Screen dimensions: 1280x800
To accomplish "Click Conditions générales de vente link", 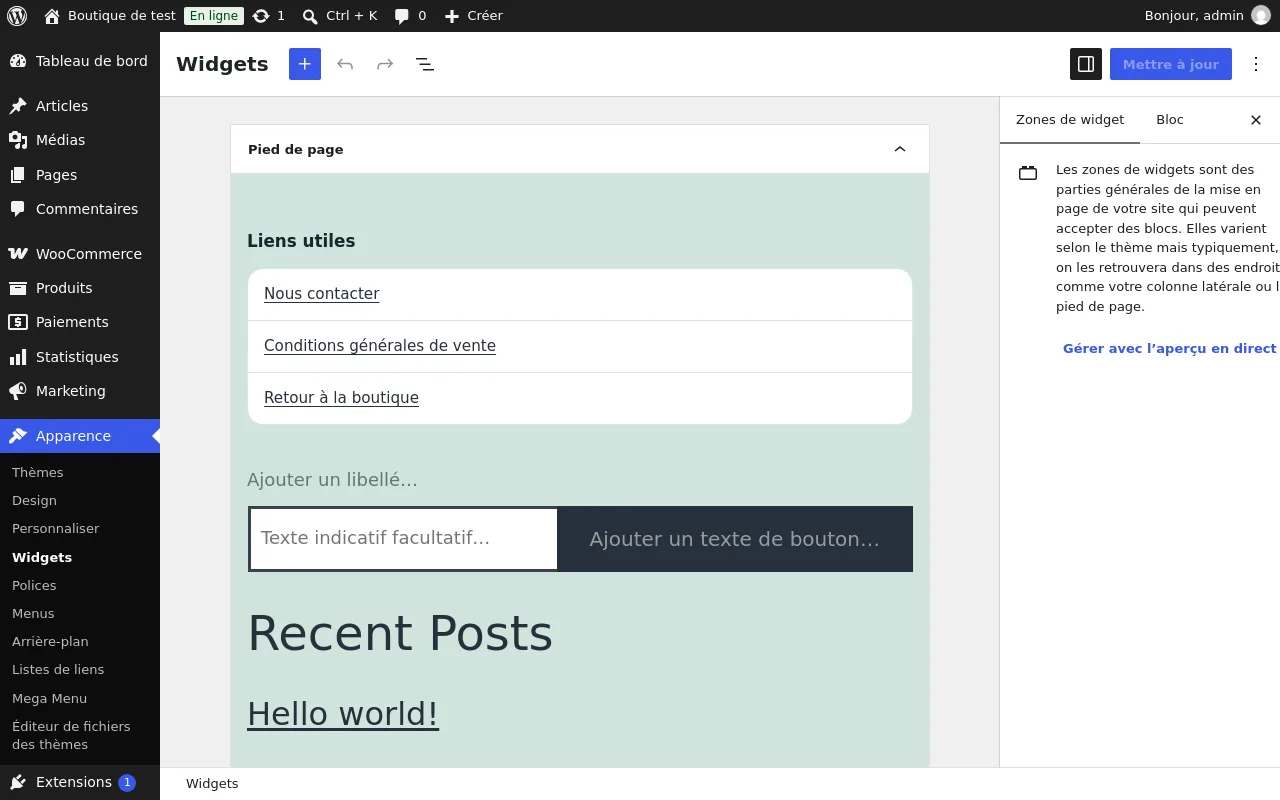I will pos(380,346).
